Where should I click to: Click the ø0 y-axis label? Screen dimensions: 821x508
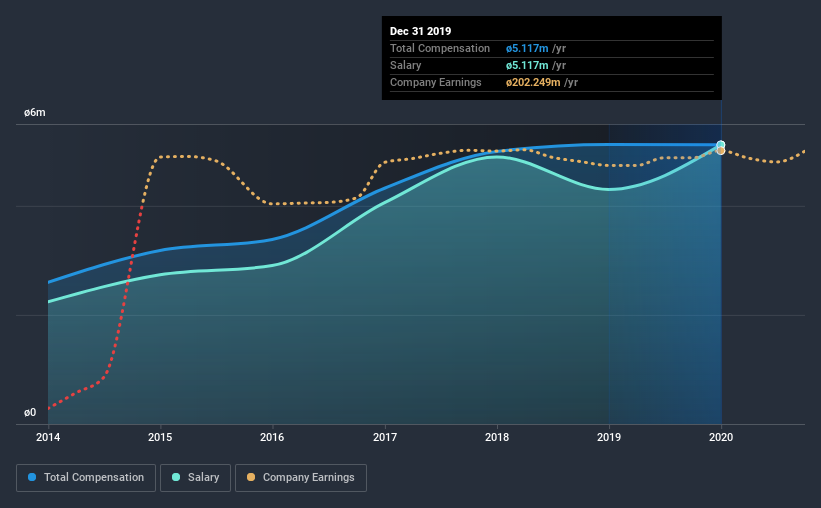30,413
